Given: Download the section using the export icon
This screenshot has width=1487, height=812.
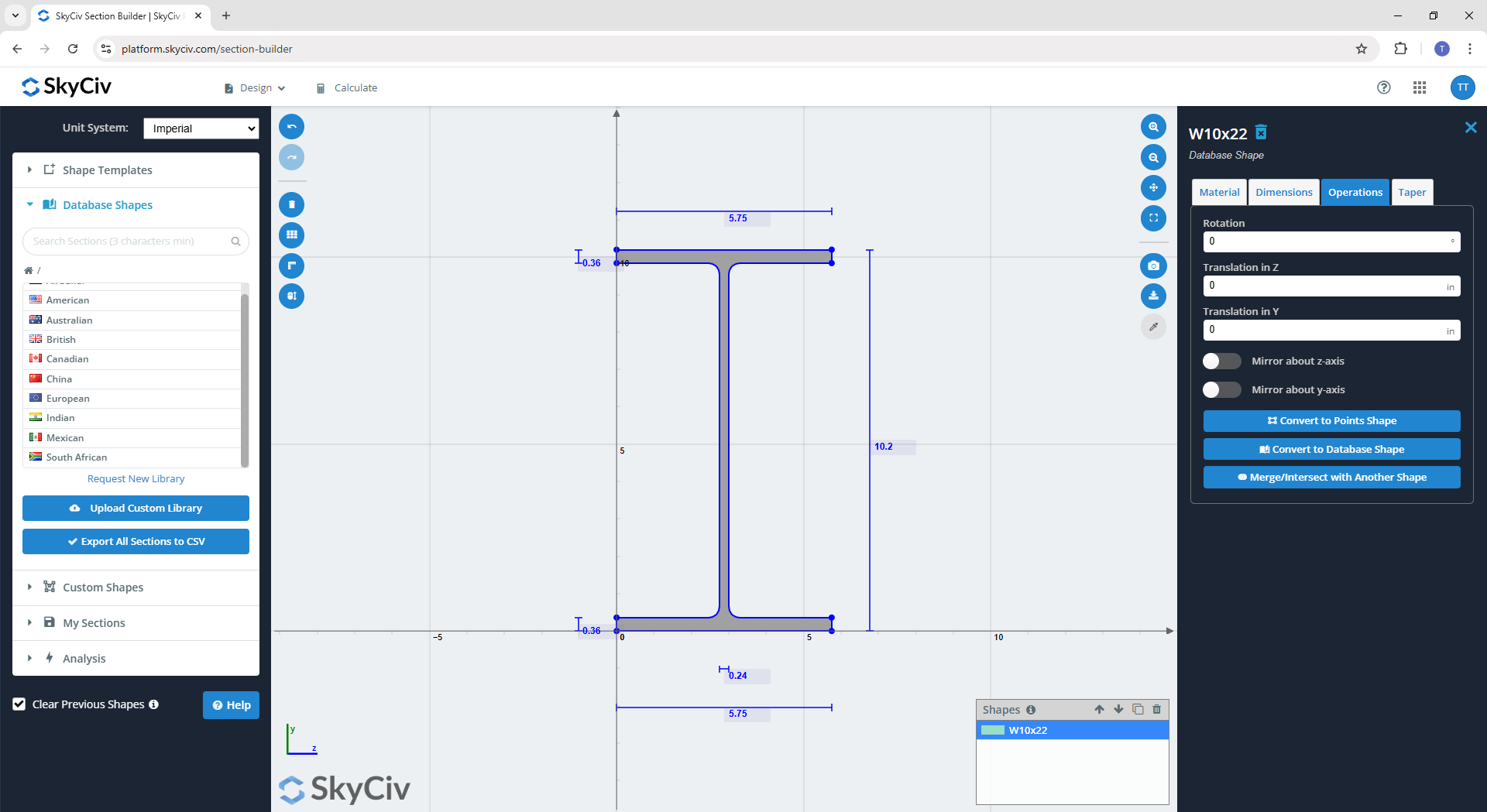Looking at the screenshot, I should pos(1153,296).
